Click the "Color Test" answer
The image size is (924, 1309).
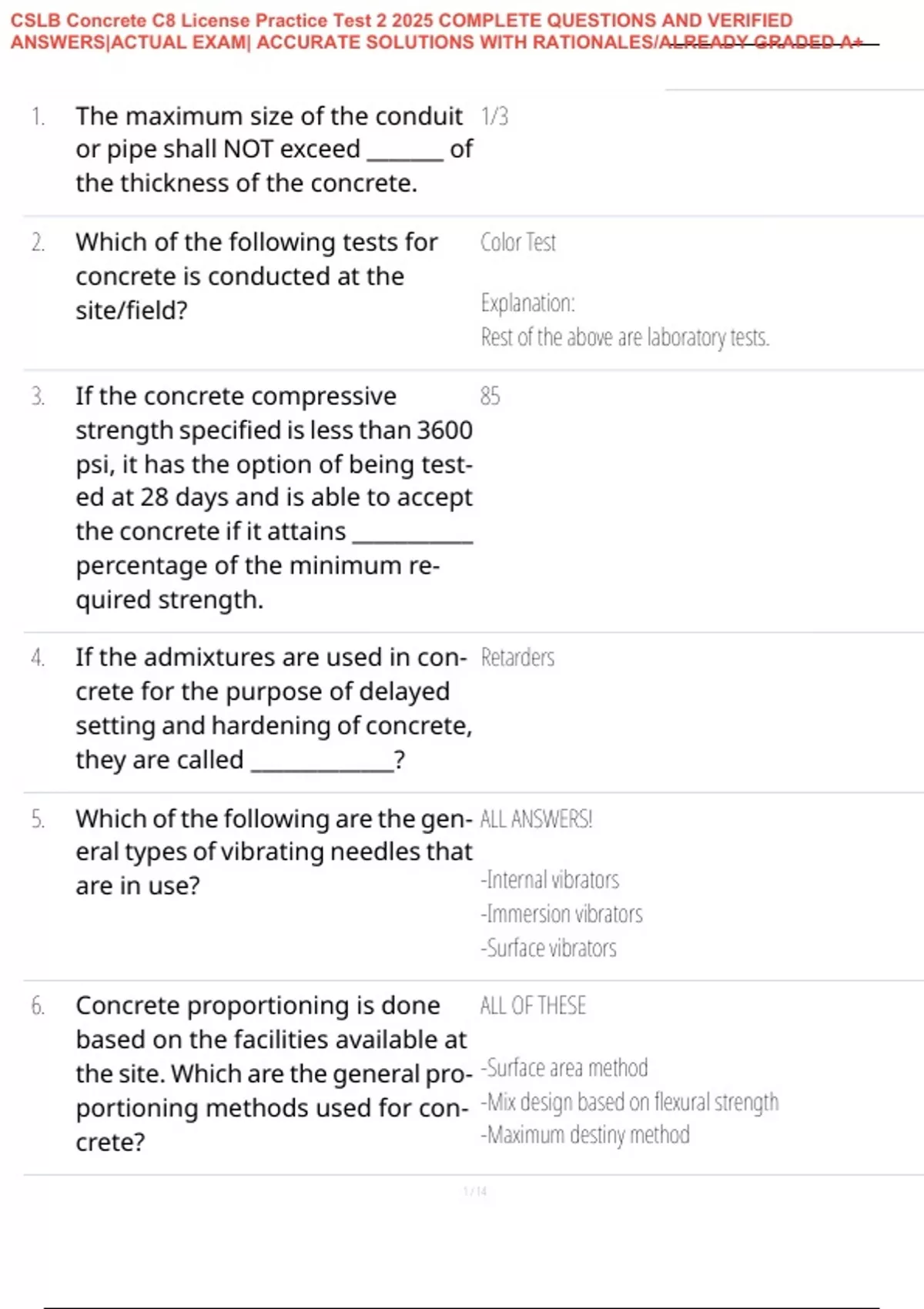click(x=517, y=243)
